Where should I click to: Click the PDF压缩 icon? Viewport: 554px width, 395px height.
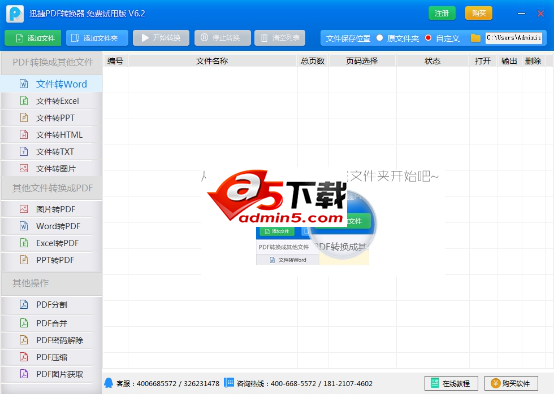24,357
